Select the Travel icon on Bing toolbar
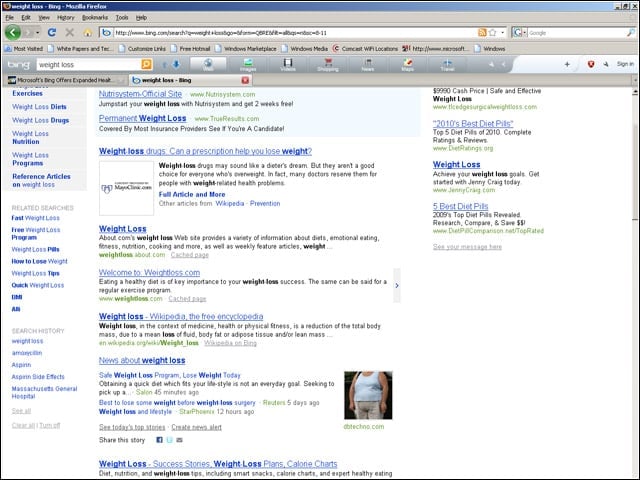This screenshot has height=480, width=640. [447, 64]
